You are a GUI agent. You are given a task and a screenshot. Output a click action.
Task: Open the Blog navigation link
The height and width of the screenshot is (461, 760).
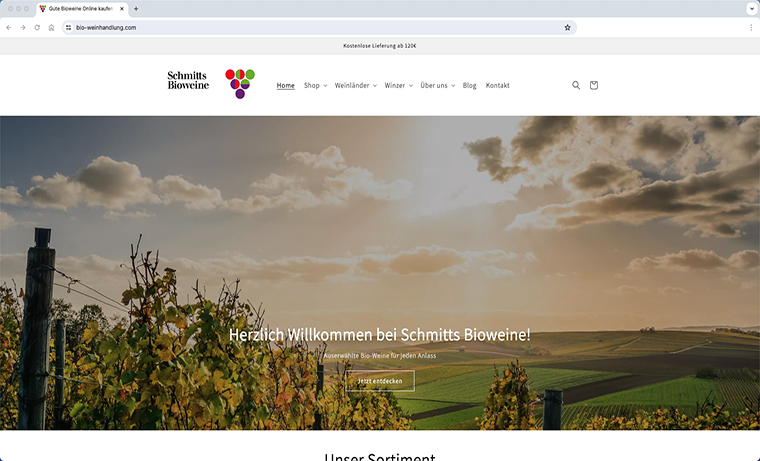pyautogui.click(x=469, y=85)
